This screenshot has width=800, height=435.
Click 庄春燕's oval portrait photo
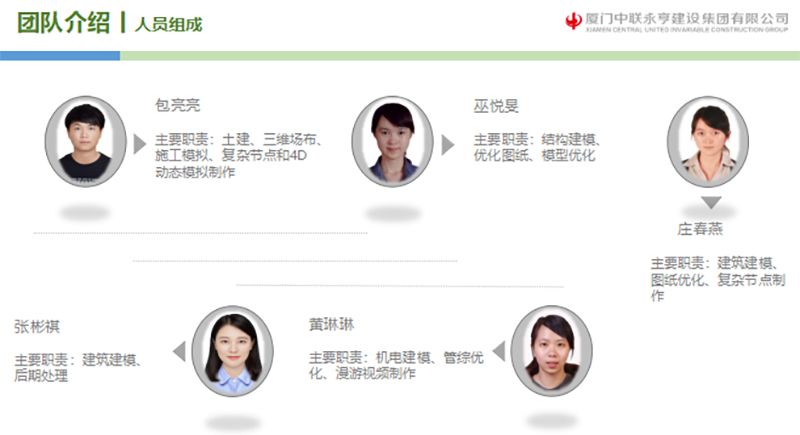pos(708,141)
